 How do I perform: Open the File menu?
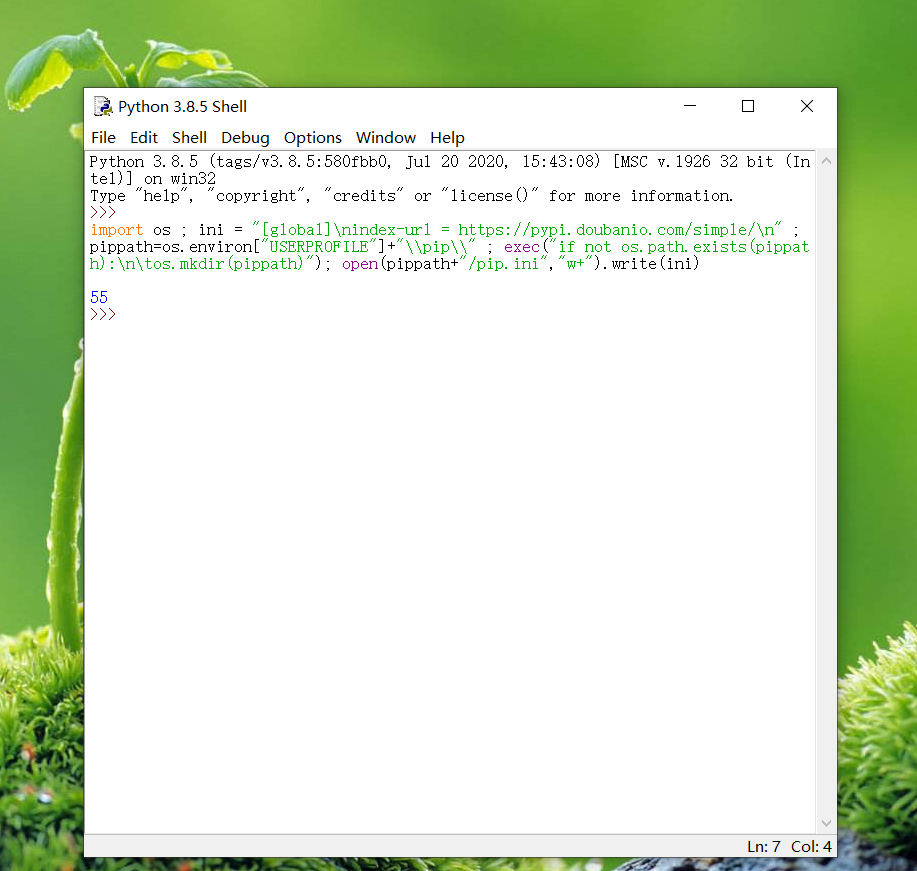click(x=104, y=137)
